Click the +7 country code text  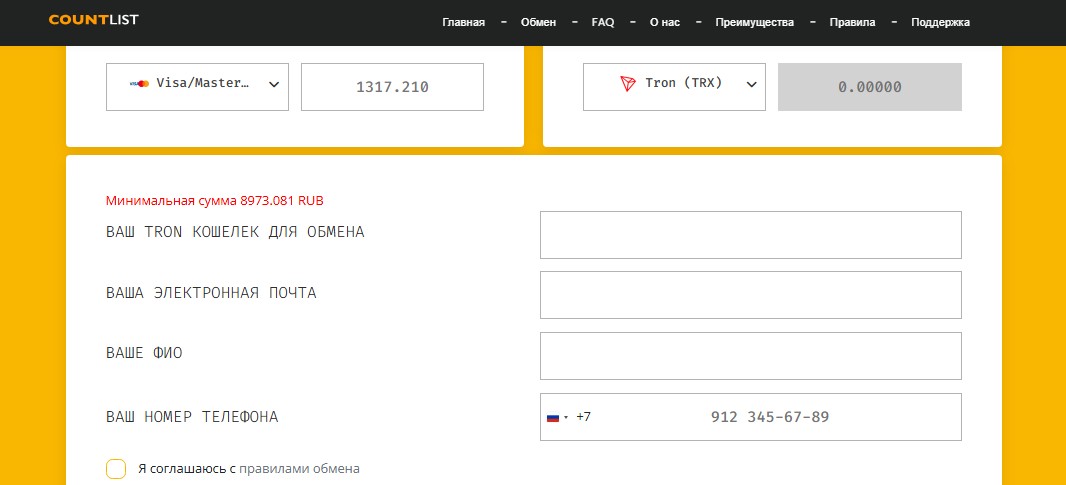[583, 417]
